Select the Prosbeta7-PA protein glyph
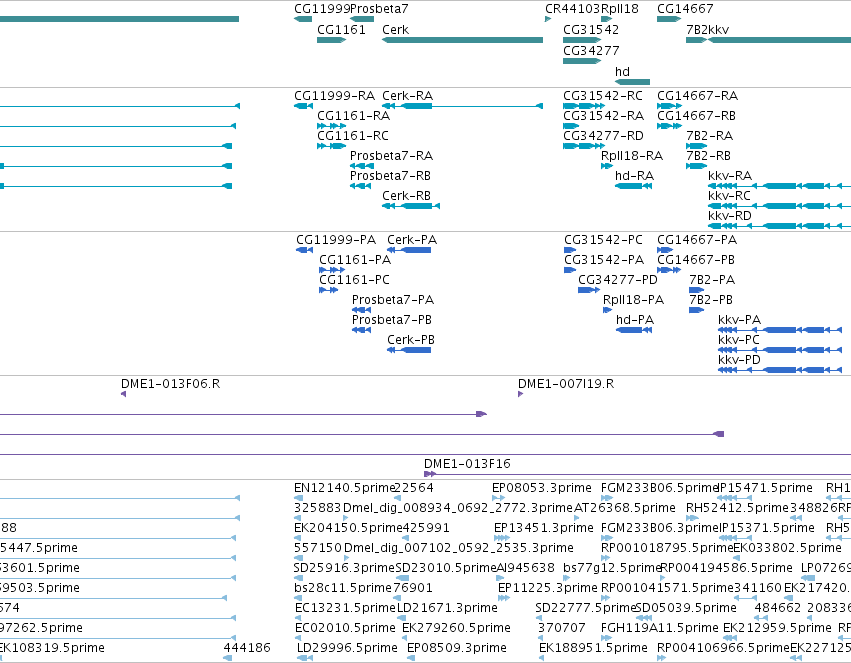The image size is (851, 663). pos(361,310)
